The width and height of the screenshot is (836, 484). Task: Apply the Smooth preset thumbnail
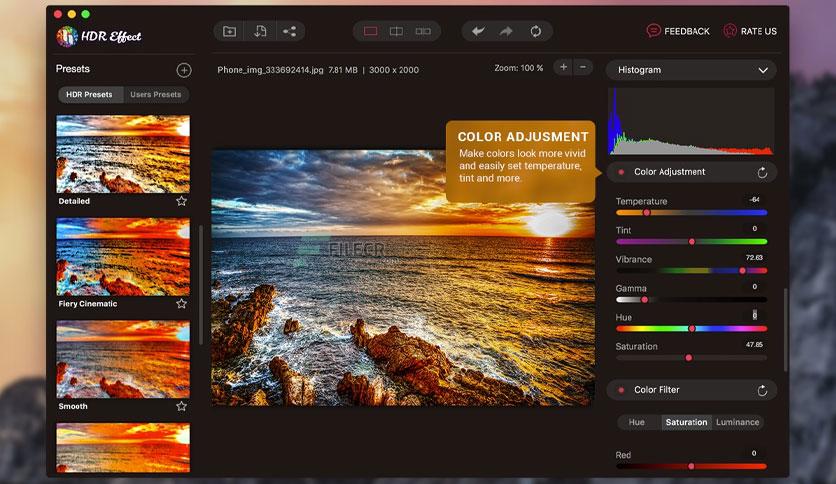coord(123,359)
